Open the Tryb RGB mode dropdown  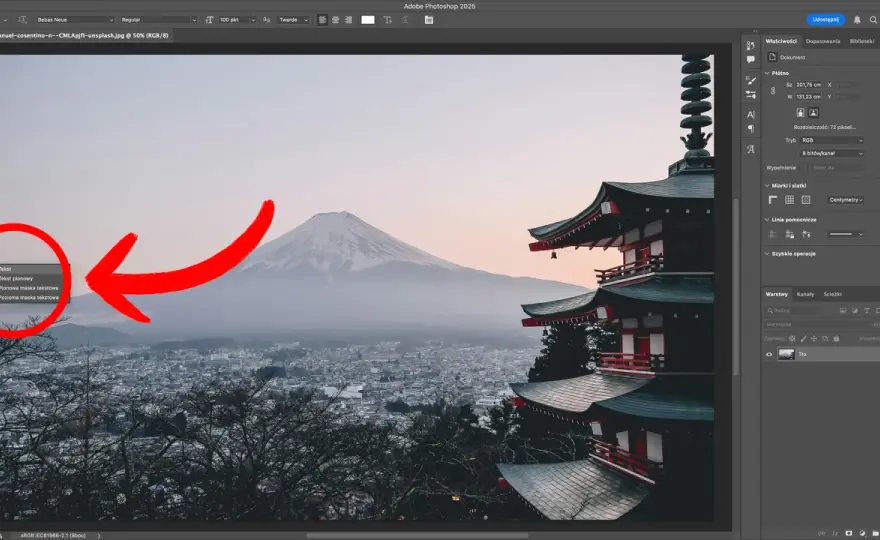coord(831,140)
